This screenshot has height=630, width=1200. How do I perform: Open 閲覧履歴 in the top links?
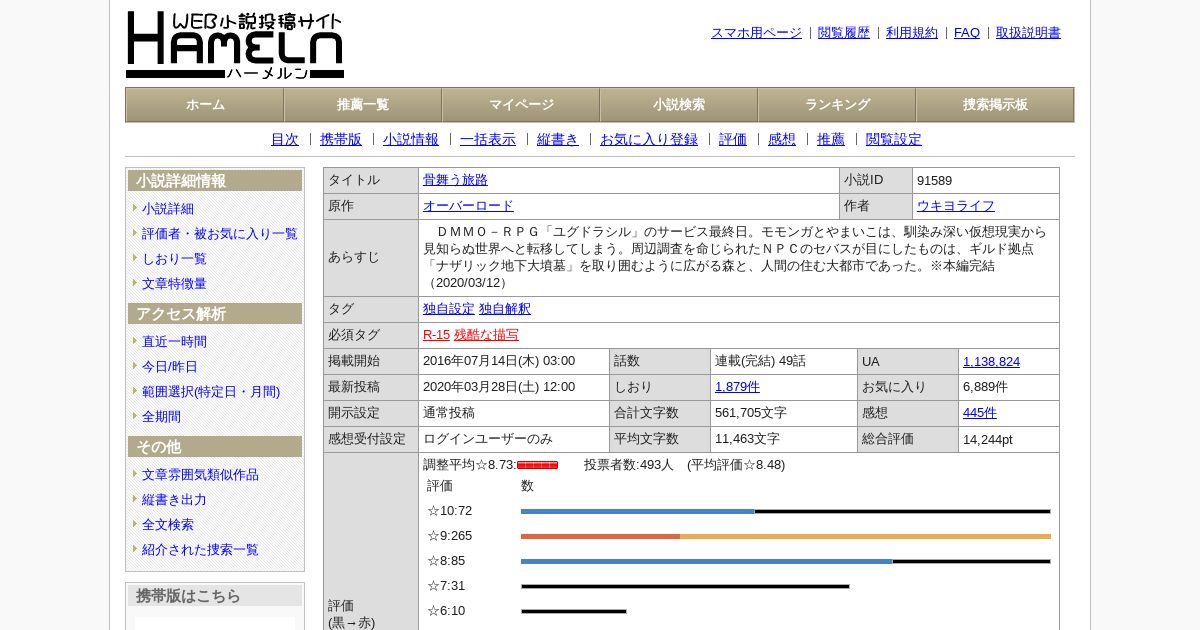click(x=844, y=33)
